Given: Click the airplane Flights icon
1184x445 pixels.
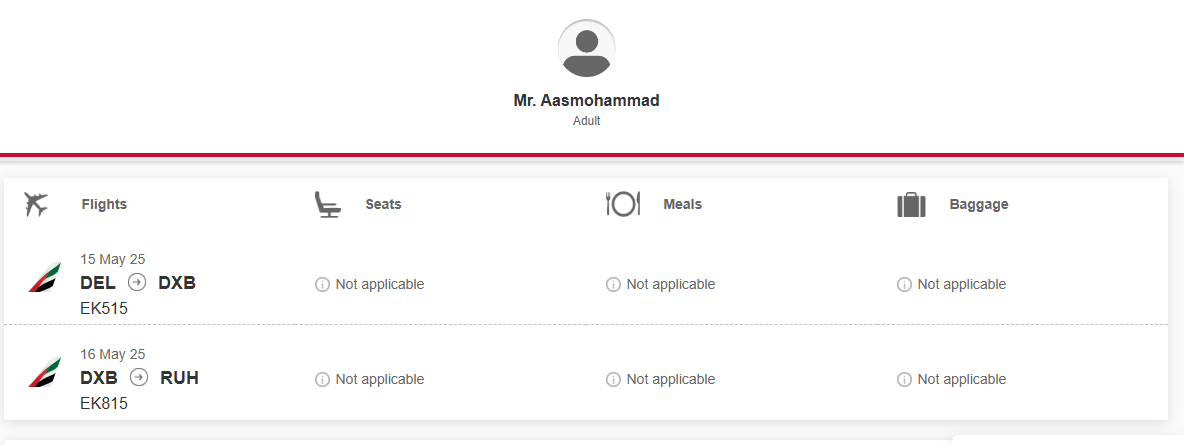Looking at the screenshot, I should 35,204.
